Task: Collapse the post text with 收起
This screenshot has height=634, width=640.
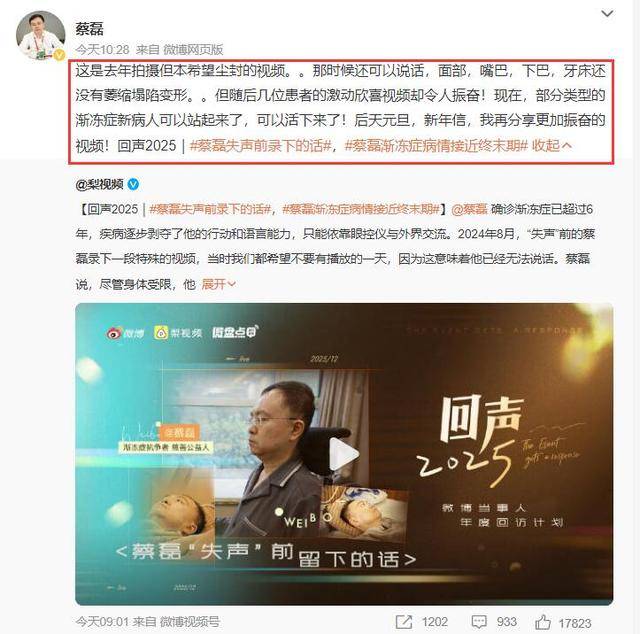Action: [x=551, y=145]
